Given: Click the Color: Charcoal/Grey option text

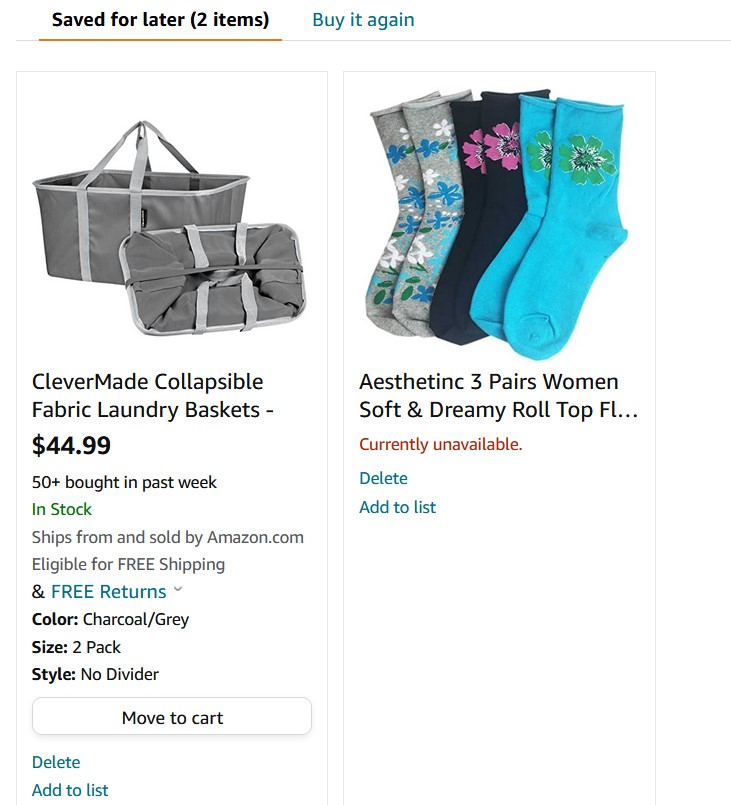Looking at the screenshot, I should [x=110, y=619].
